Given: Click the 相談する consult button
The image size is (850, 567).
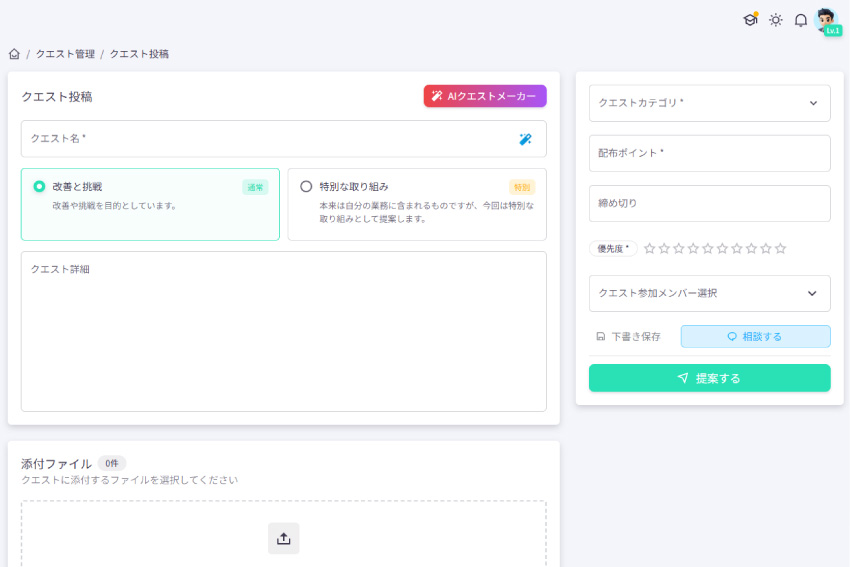Looking at the screenshot, I should tap(756, 337).
